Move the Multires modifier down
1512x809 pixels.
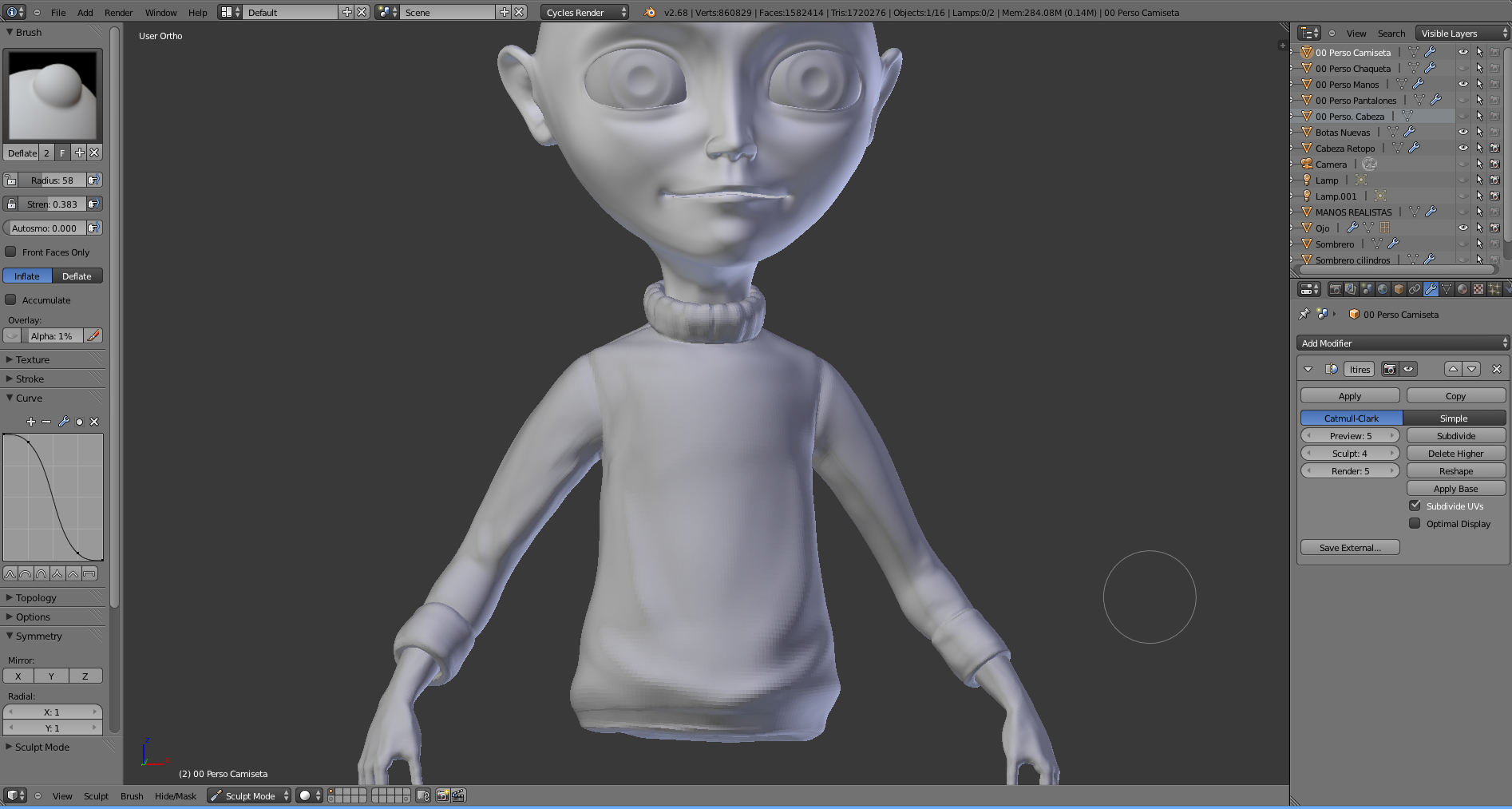tap(1472, 369)
